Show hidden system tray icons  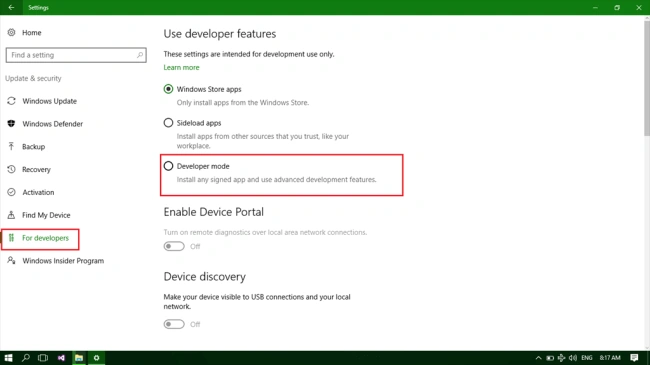click(538, 358)
